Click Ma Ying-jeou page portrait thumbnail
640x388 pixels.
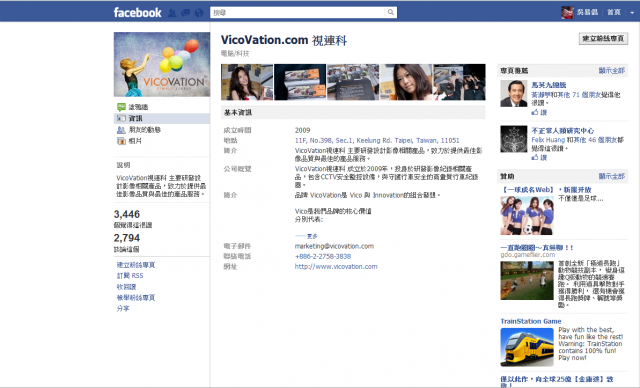tap(513, 93)
